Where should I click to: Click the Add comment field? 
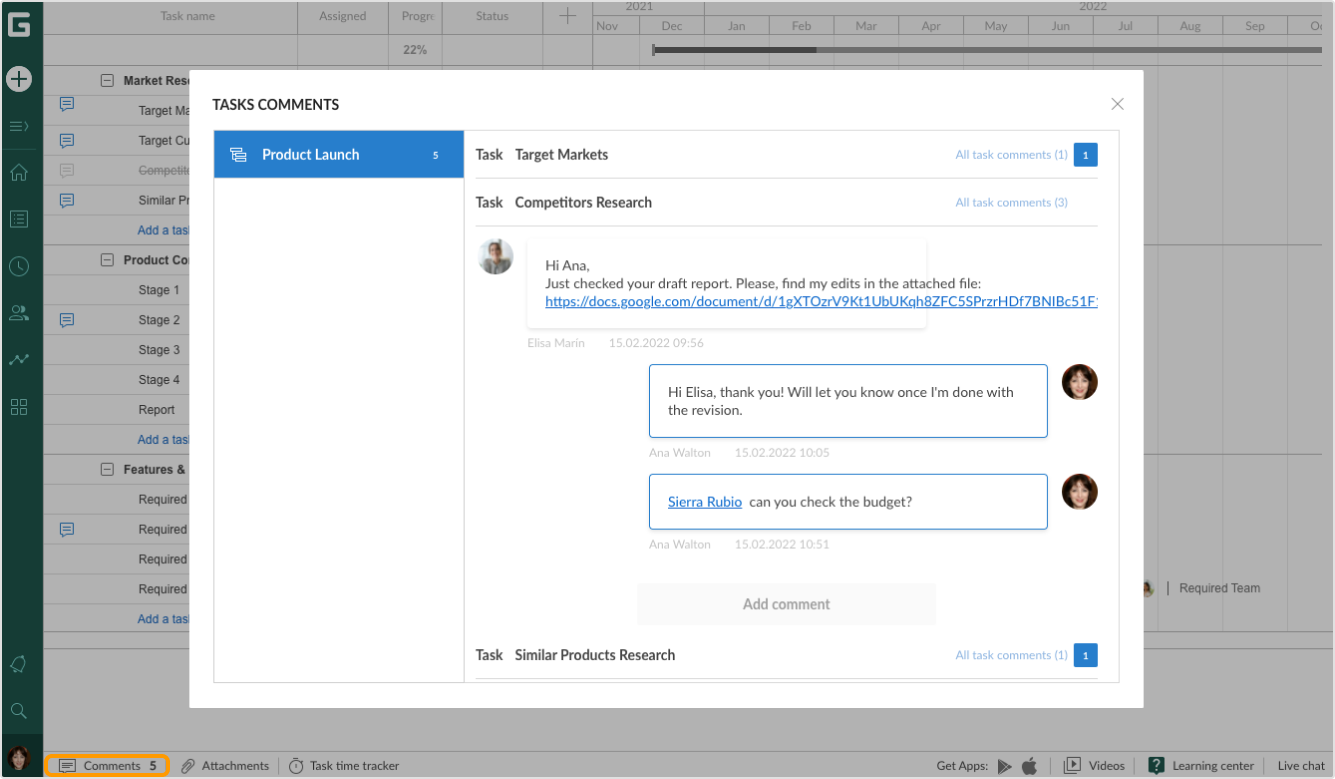point(786,604)
